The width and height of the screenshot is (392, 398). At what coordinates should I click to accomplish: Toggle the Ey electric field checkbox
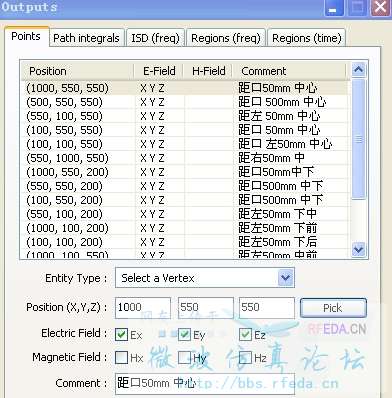pyautogui.click(x=184, y=334)
